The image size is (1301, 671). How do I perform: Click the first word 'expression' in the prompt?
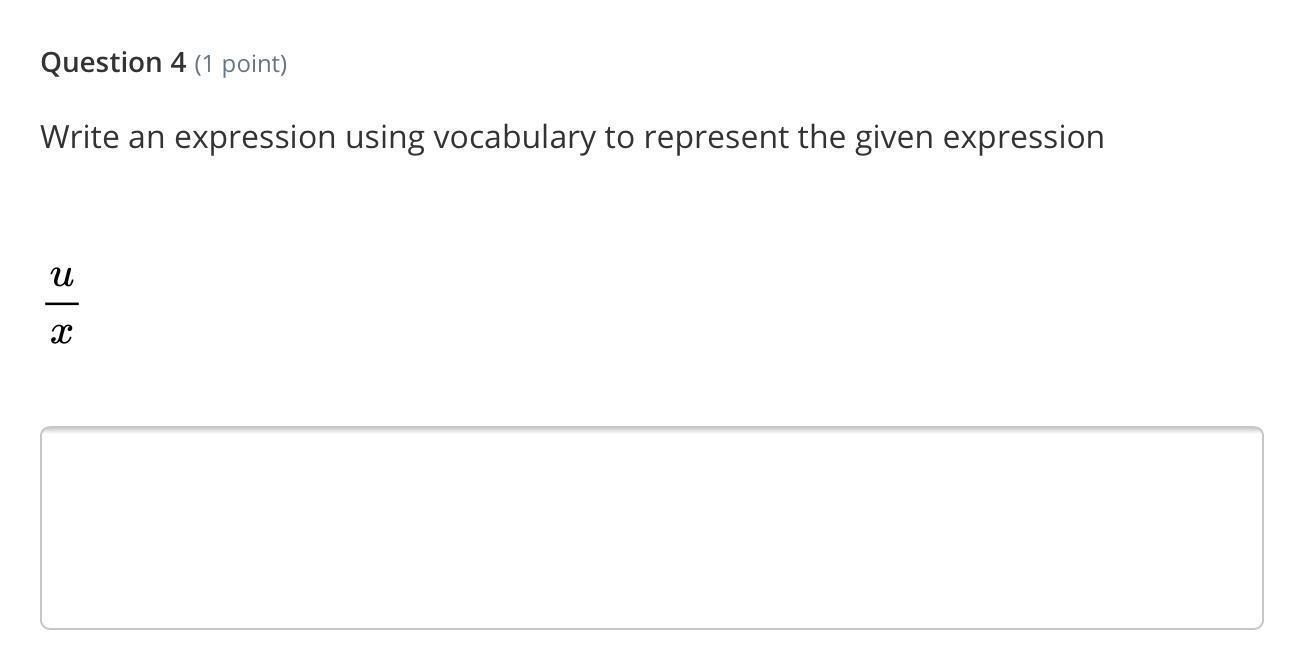click(x=255, y=139)
